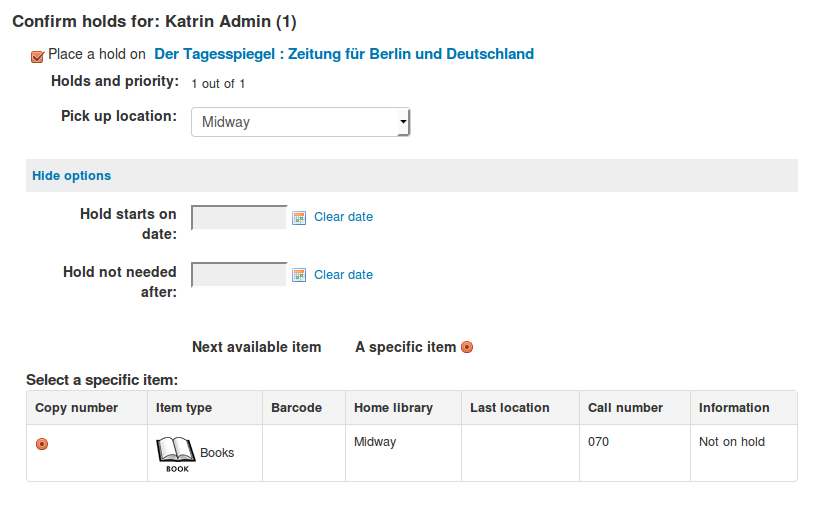Open calendar picker for Hold not needed after

(x=298, y=275)
